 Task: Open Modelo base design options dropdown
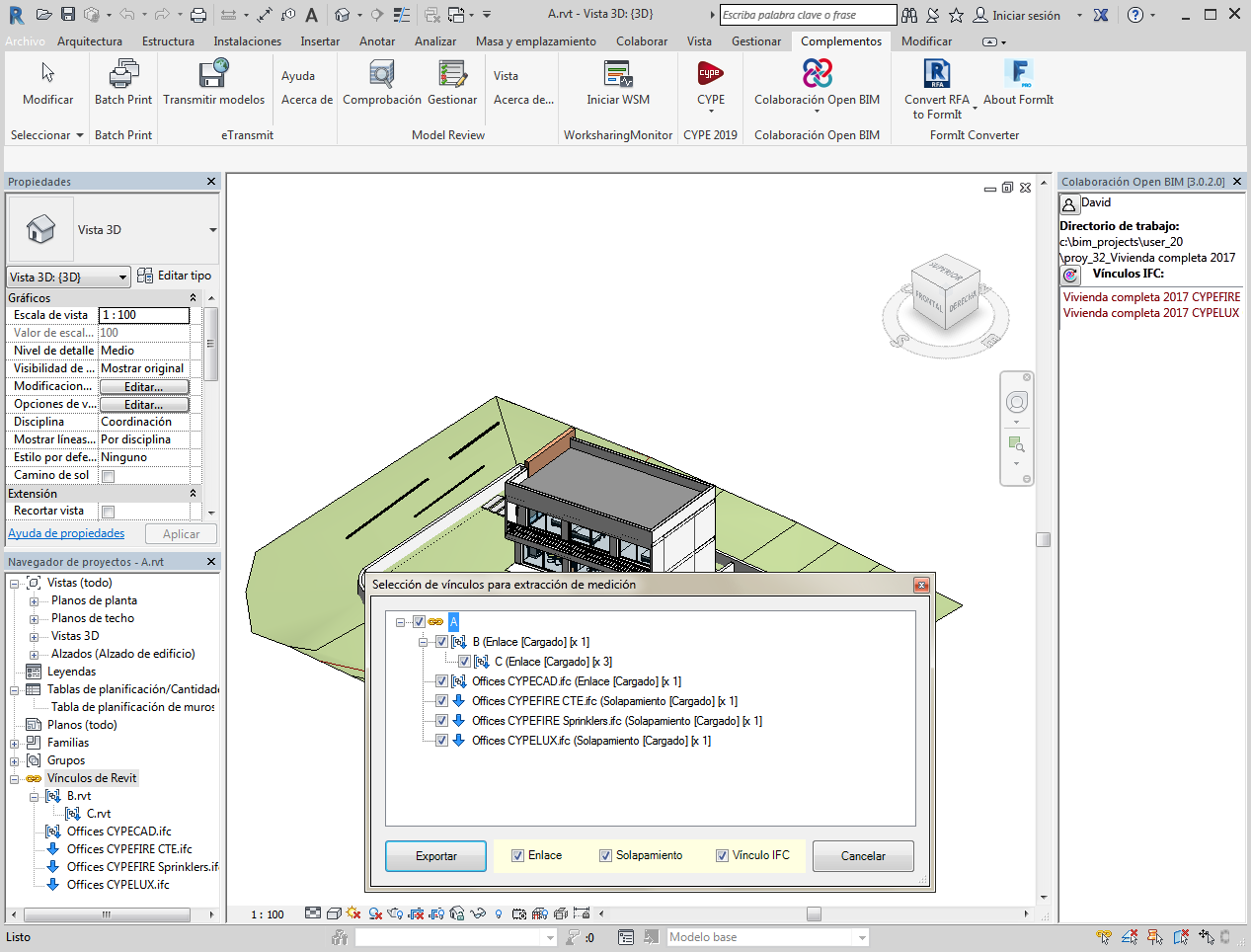coord(862,937)
